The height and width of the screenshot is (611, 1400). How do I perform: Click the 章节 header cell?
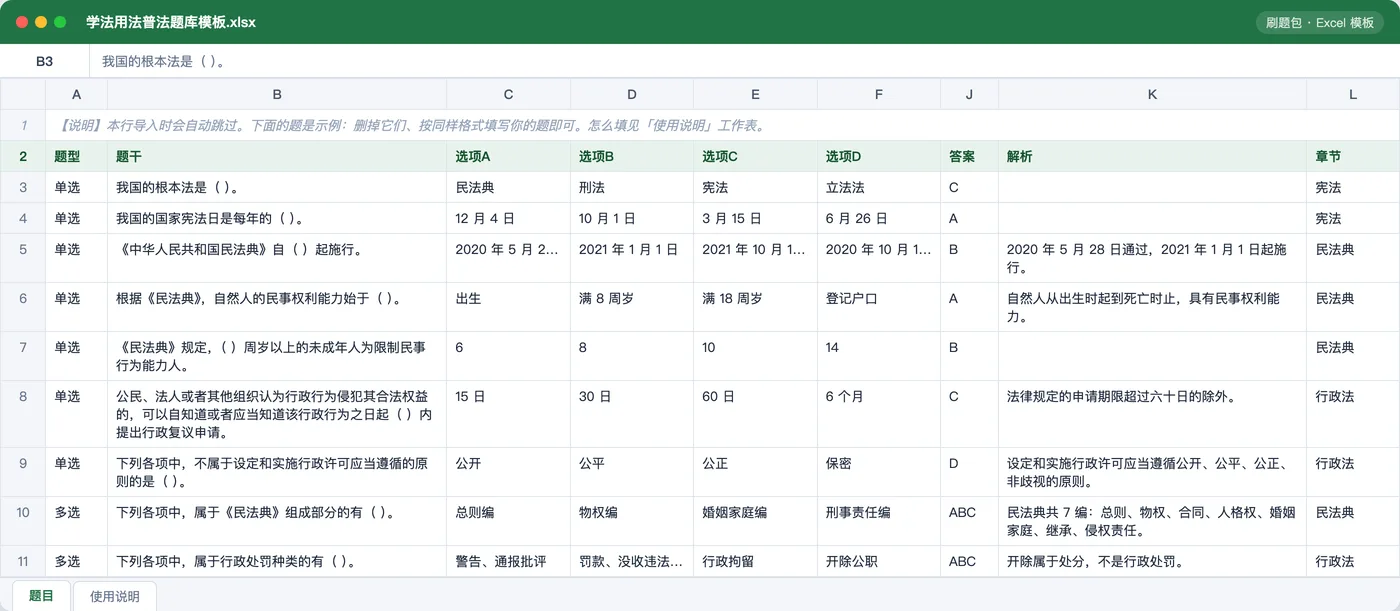[x=1353, y=157]
